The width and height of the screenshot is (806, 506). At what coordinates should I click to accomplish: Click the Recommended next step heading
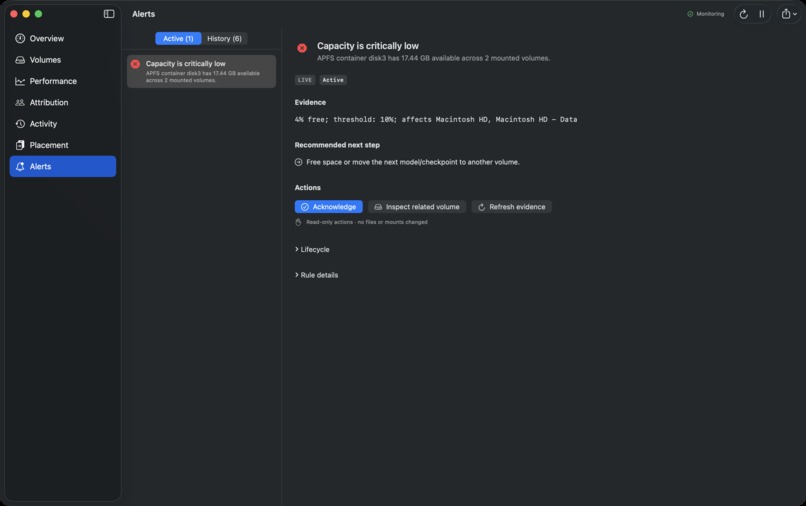pos(337,145)
